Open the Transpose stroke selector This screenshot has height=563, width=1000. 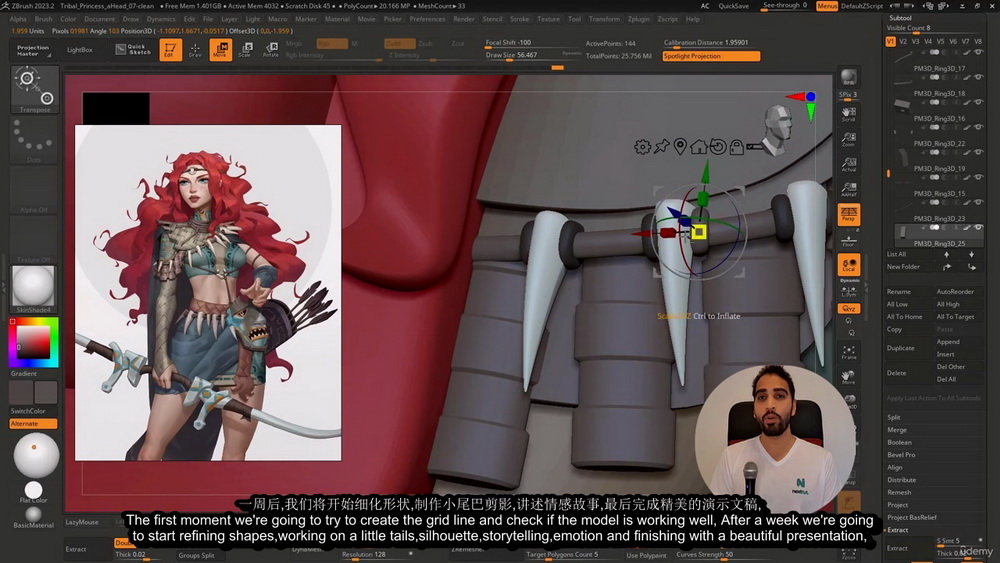[35, 89]
